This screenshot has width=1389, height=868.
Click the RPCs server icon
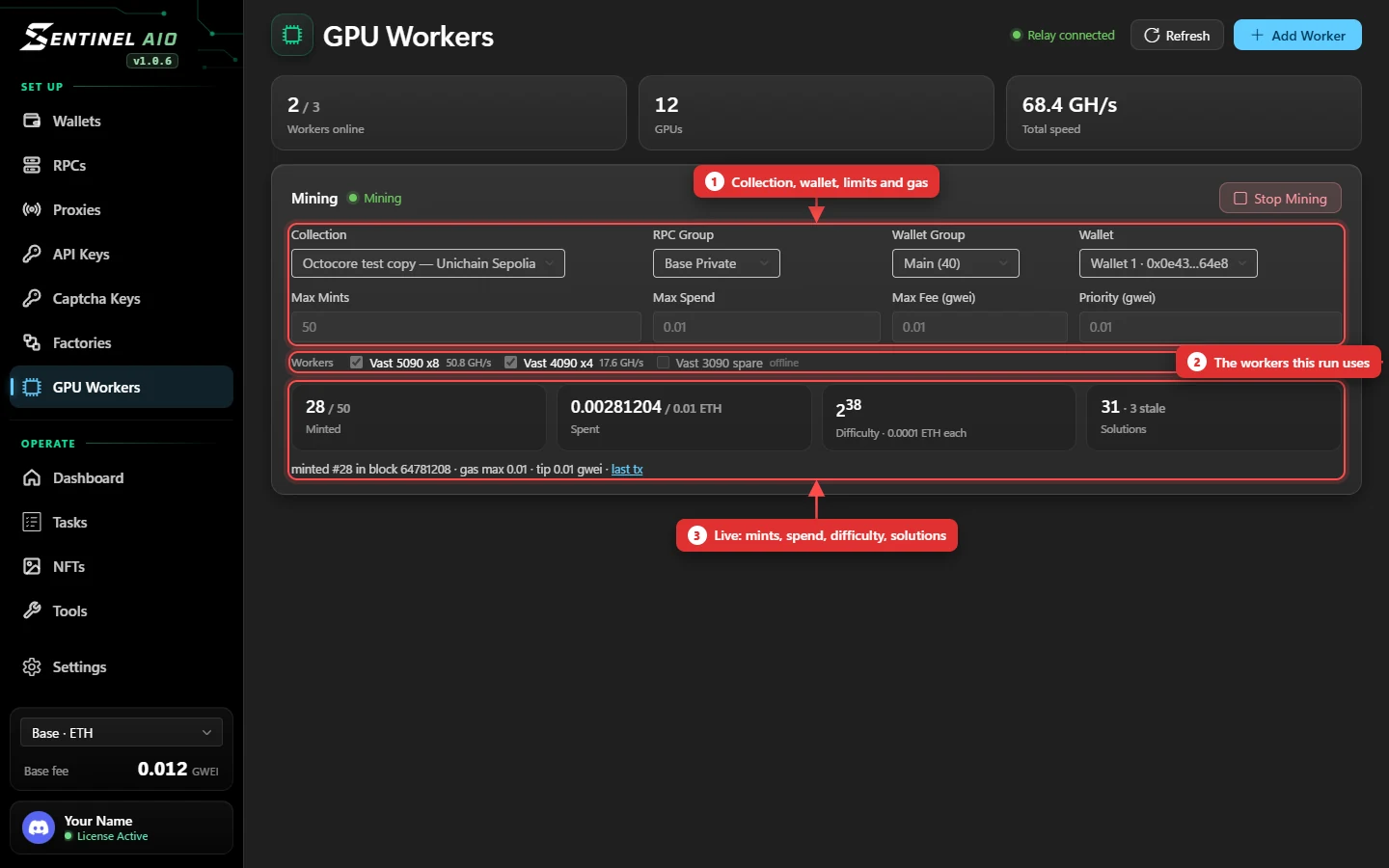pos(32,165)
